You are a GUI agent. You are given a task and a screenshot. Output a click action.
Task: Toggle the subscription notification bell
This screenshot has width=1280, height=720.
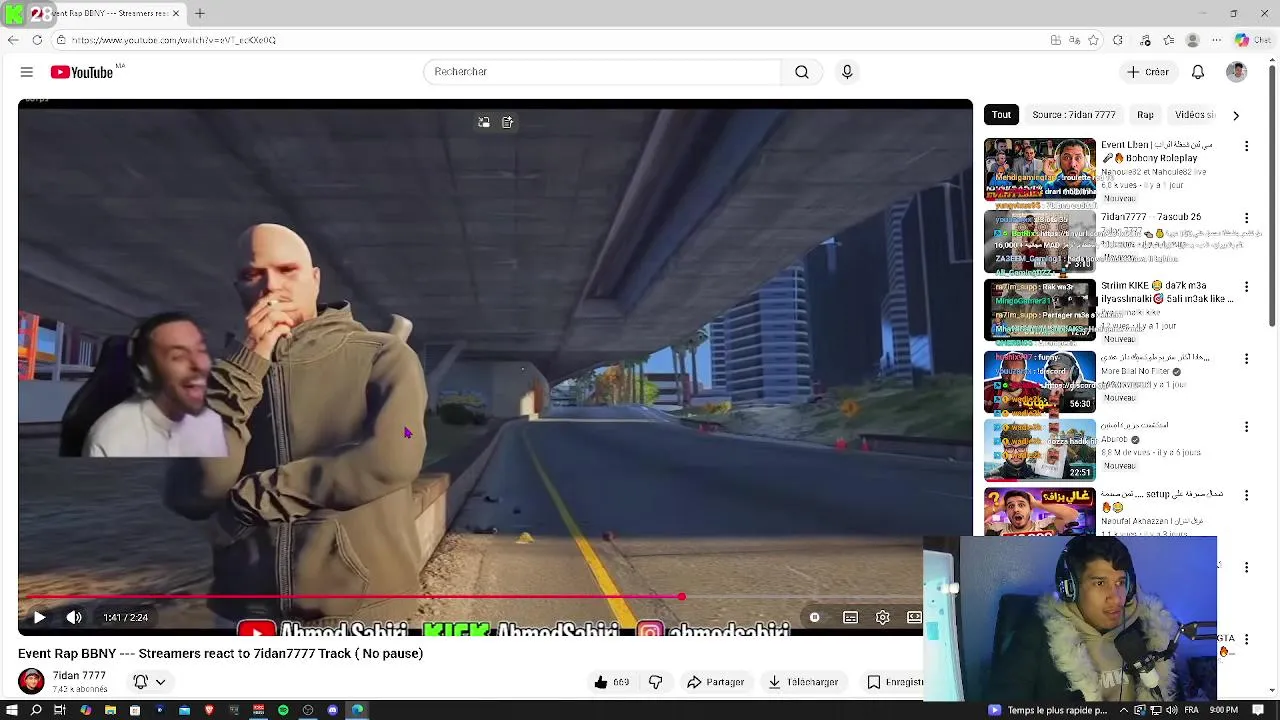point(141,682)
